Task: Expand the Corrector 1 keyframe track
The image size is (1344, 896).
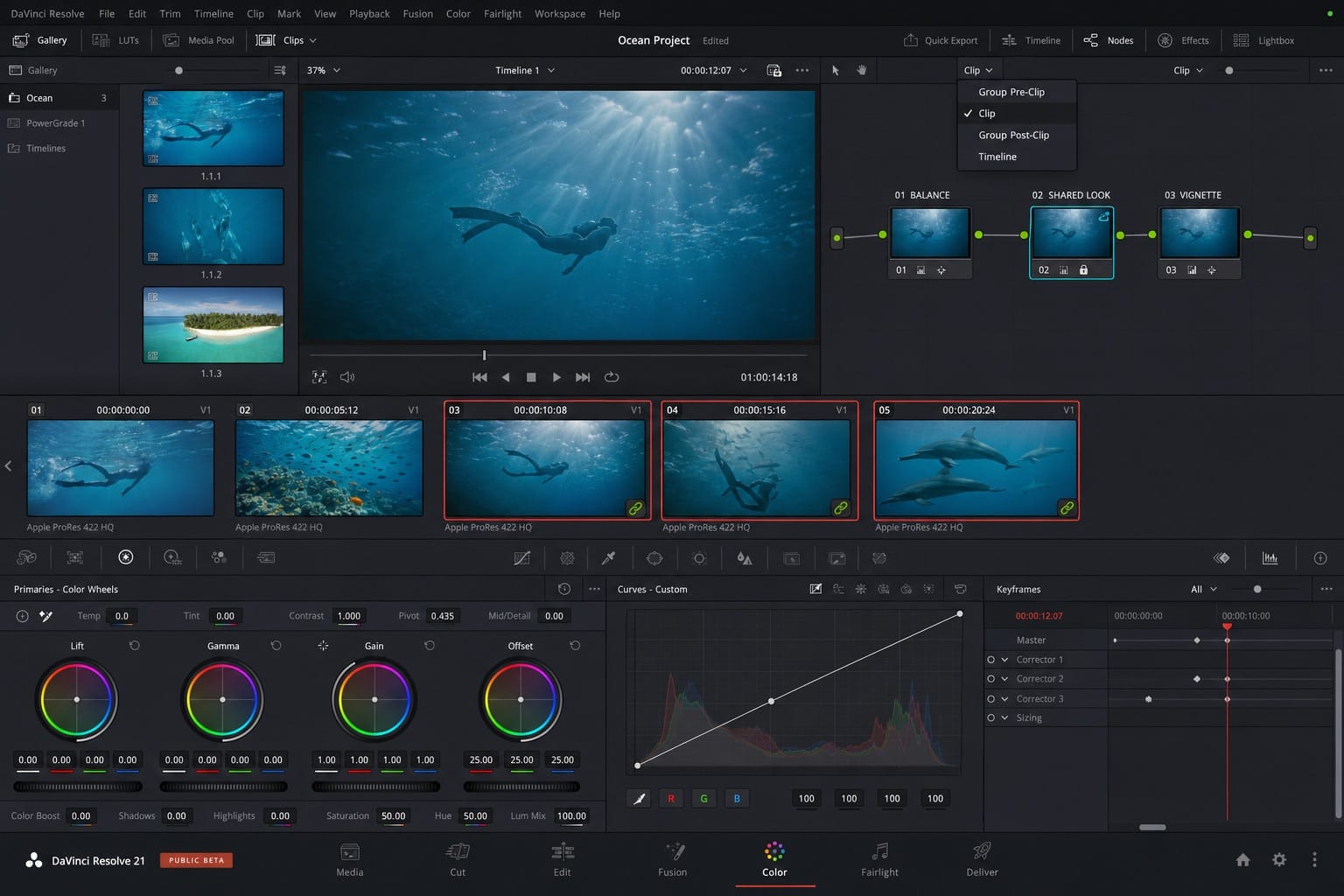Action: 1004,660
